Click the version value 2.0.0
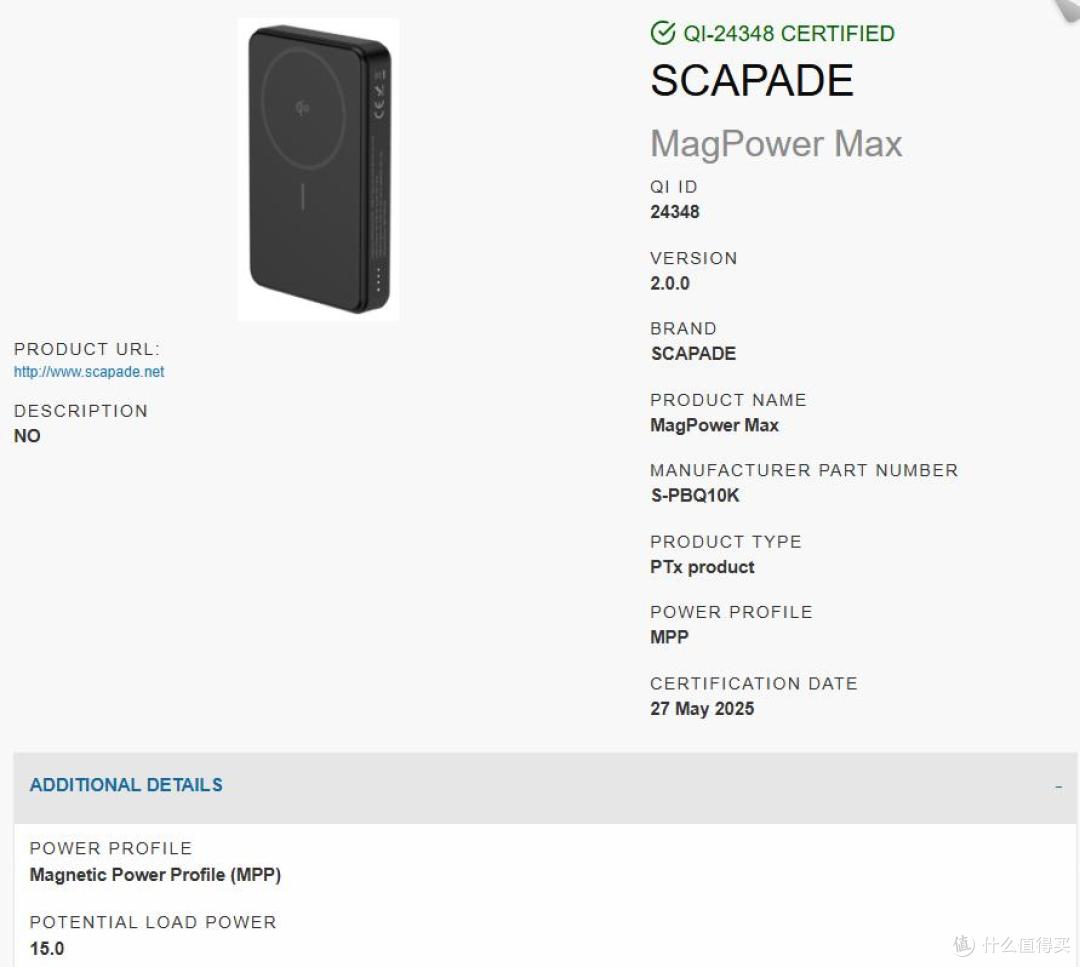Screen dimensions: 1080x967 (x=669, y=283)
